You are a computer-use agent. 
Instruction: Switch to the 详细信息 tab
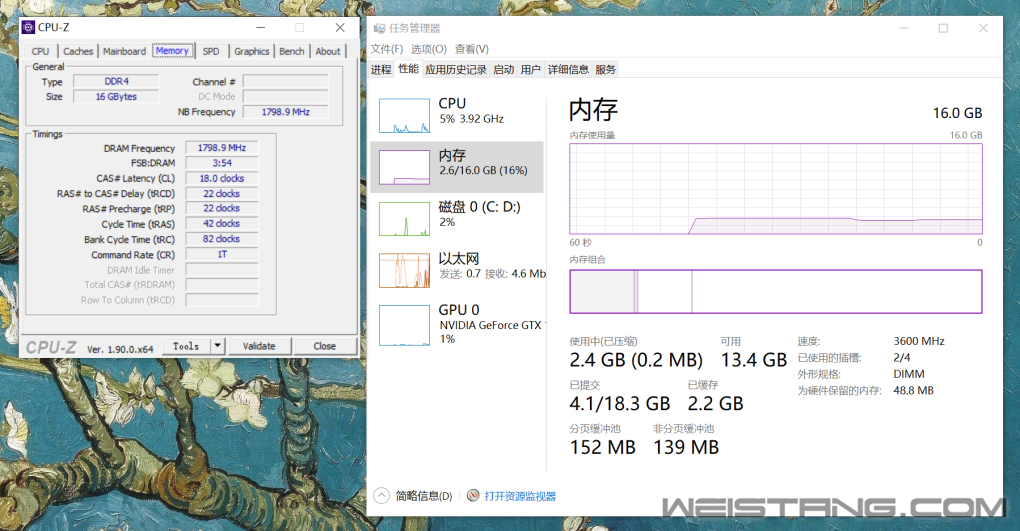click(x=568, y=70)
